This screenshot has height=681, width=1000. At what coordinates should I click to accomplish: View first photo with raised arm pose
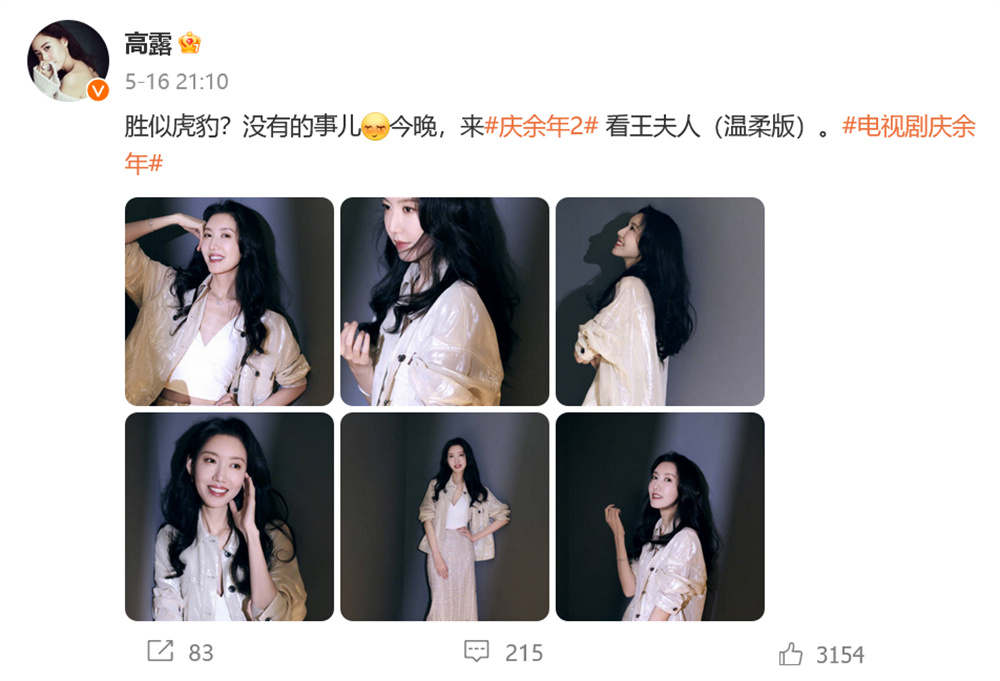229,302
